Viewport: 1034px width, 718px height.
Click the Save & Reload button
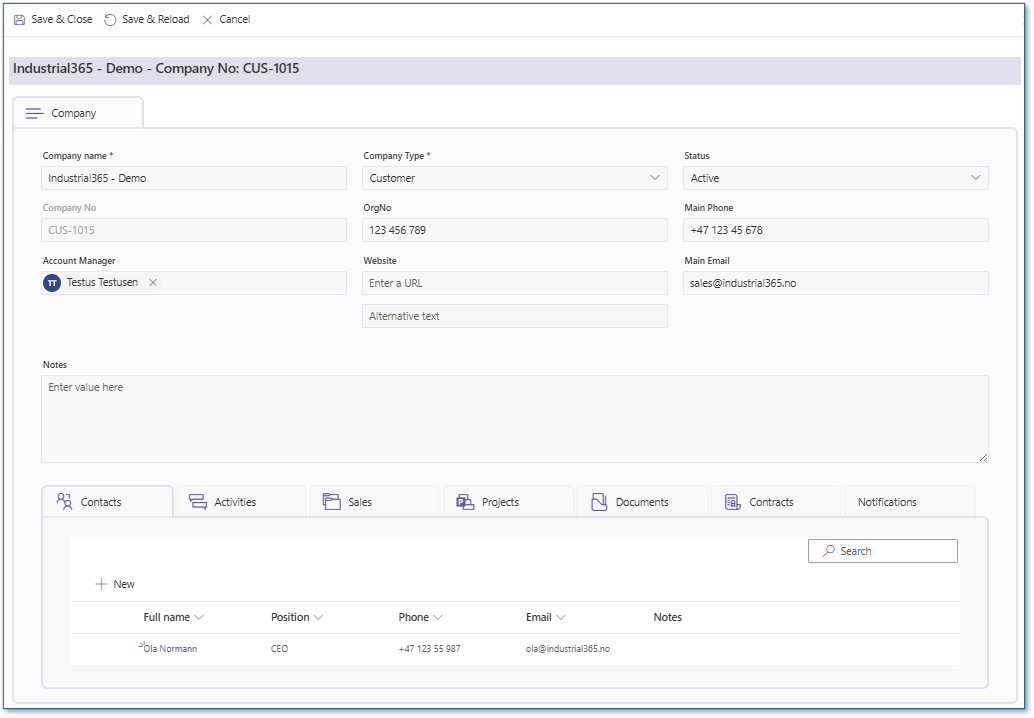coord(147,20)
